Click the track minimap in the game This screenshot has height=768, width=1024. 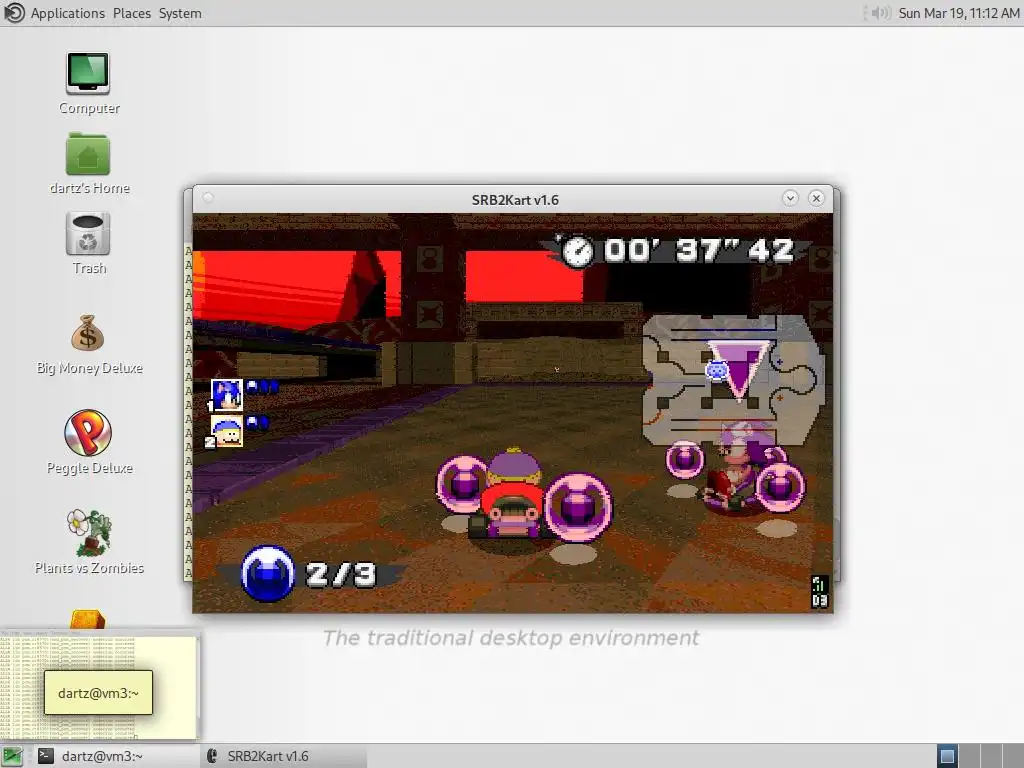(x=732, y=380)
